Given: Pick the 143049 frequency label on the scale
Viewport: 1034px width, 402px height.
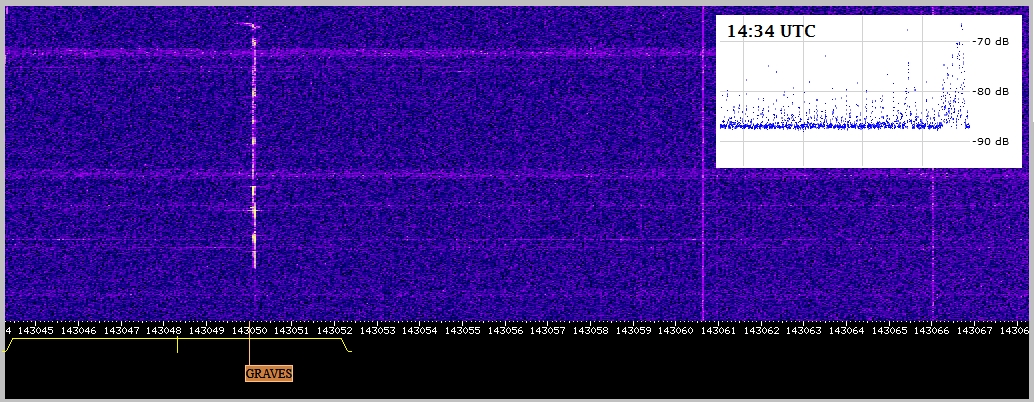Looking at the screenshot, I should click(x=206, y=330).
